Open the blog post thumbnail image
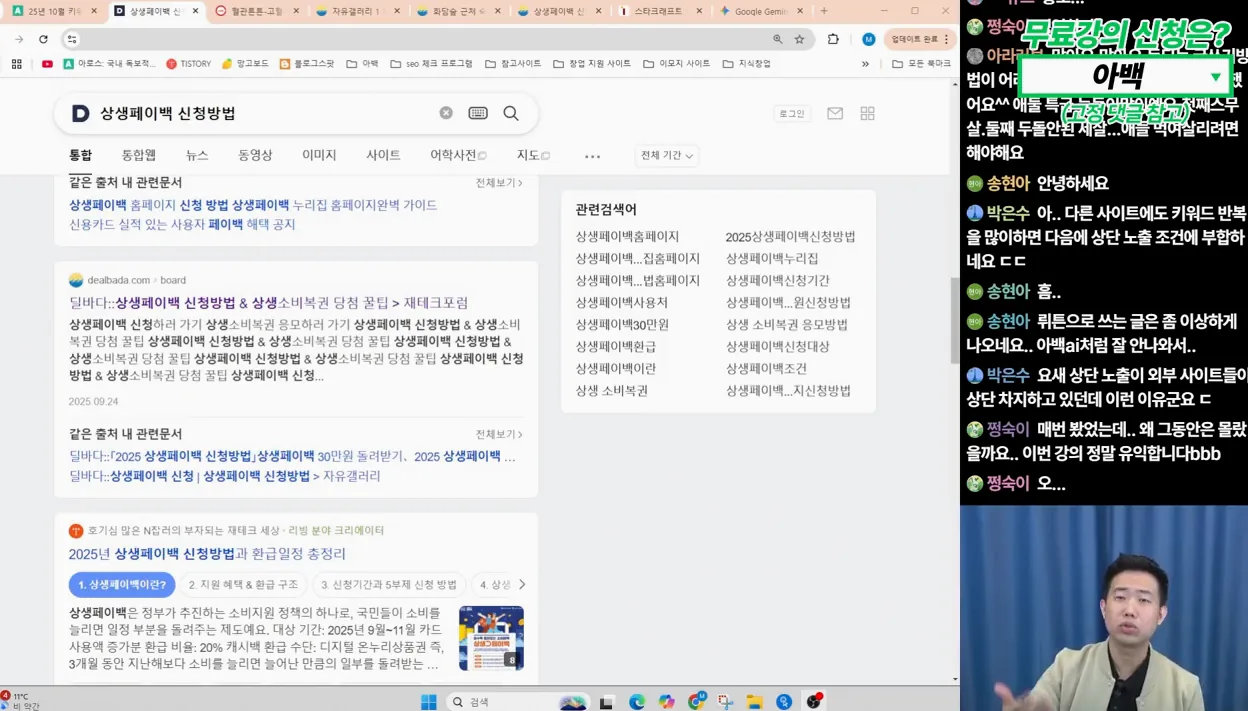Image resolution: width=1248 pixels, height=711 pixels. 491,638
